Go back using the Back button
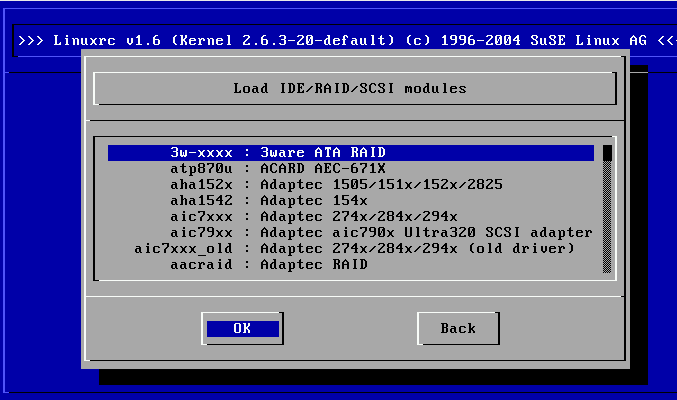Image resolution: width=677 pixels, height=400 pixels. point(459,329)
